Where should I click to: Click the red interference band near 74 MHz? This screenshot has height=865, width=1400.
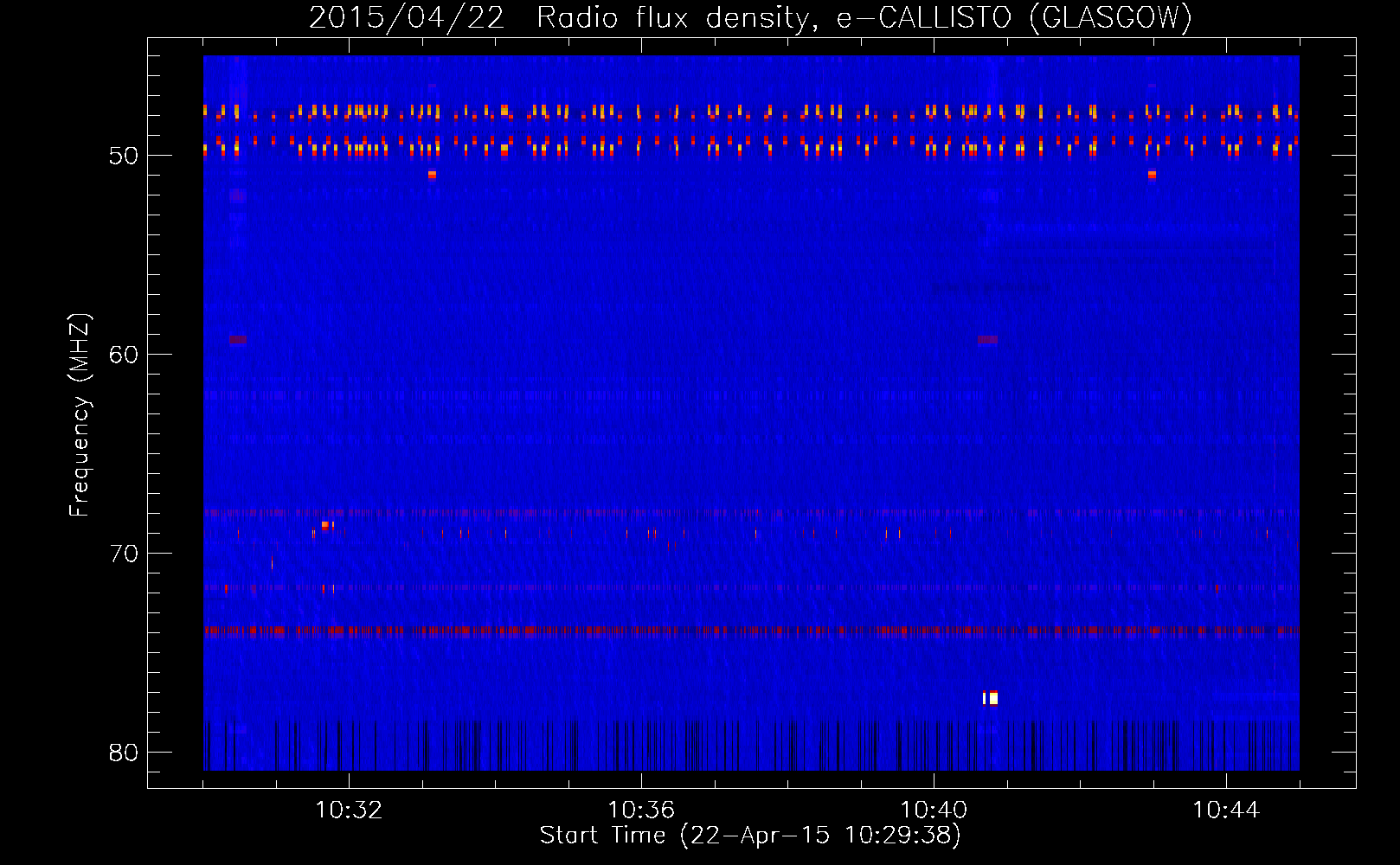pos(751,631)
